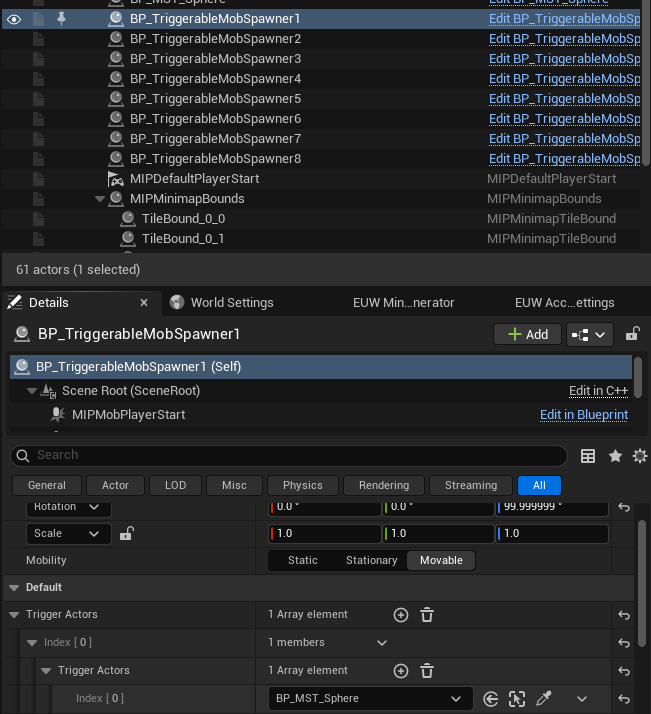Add element to inner Trigger Actors array

[x=401, y=671]
